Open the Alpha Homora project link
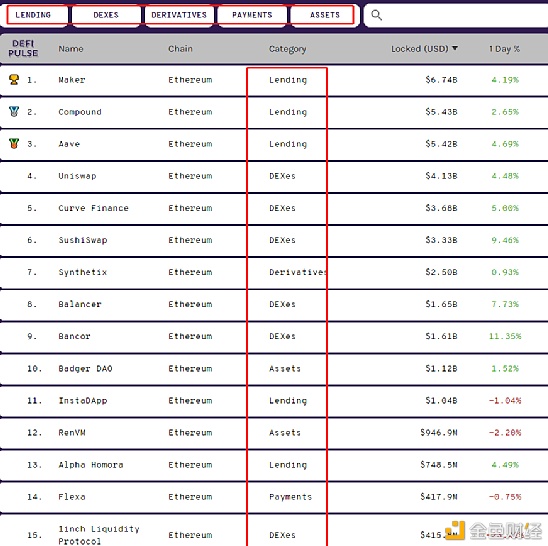The image size is (548, 546). point(91,465)
